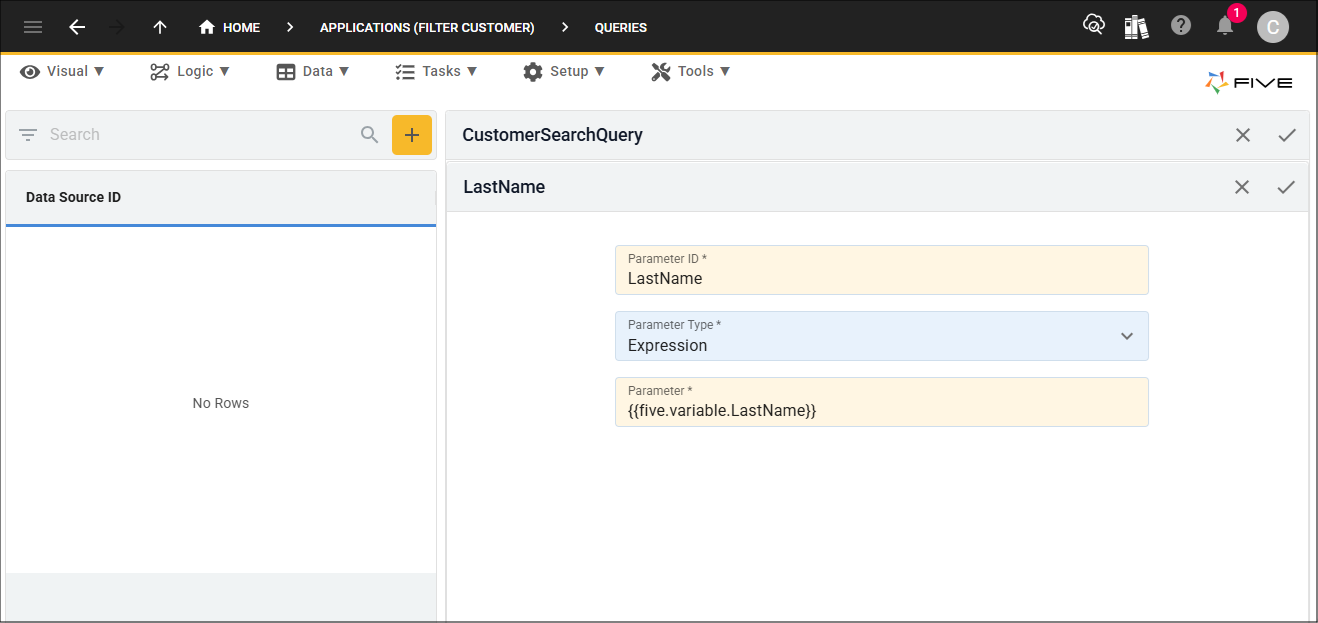
Task: Open the Setup menu
Action: (x=564, y=71)
